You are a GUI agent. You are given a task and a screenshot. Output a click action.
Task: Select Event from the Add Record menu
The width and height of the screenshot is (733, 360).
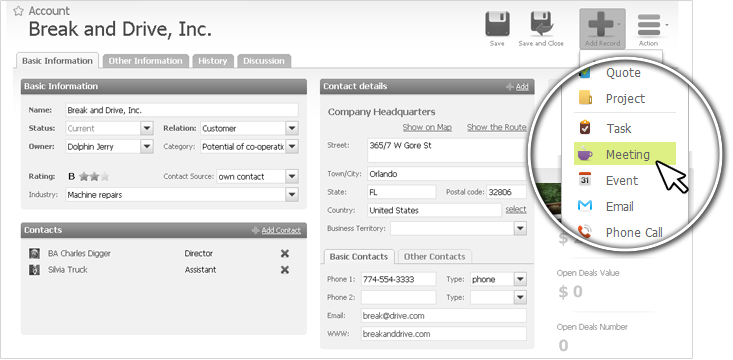point(622,180)
